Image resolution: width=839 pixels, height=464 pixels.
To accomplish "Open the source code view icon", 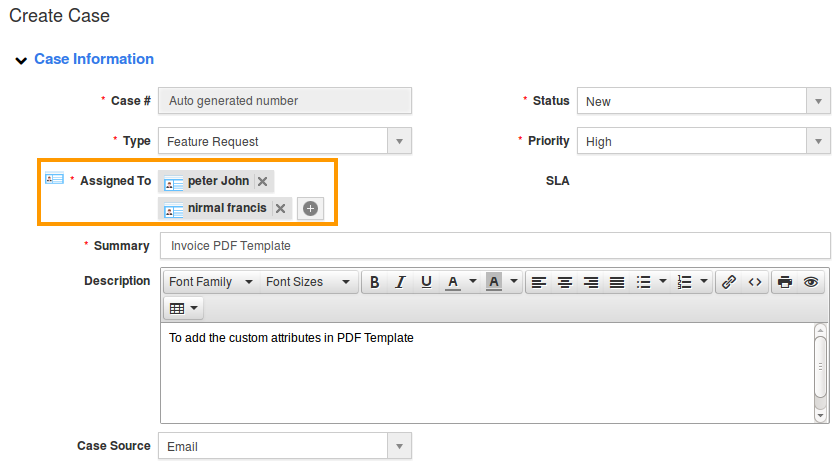I will [x=755, y=282].
